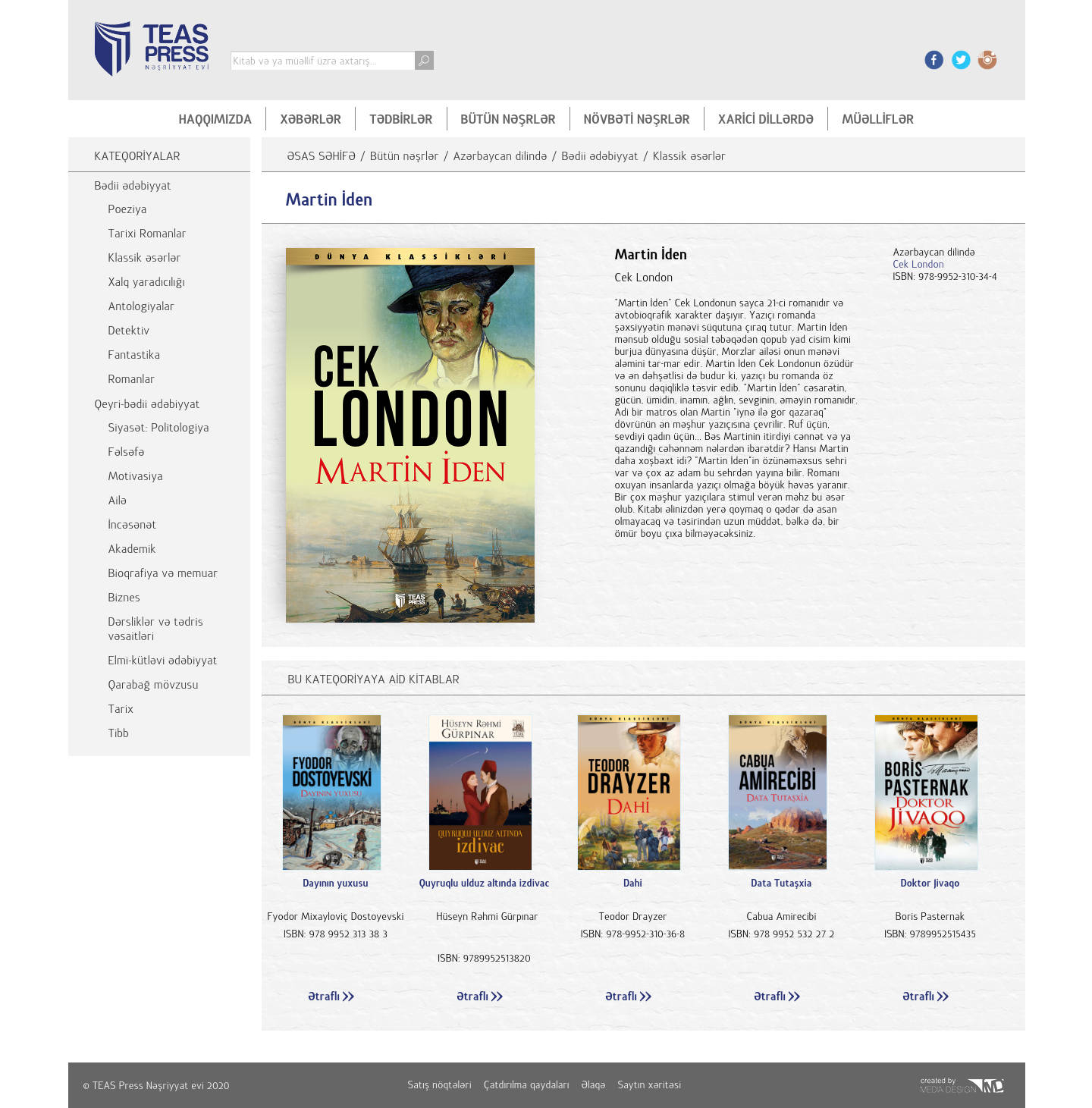This screenshot has height=1108, width=1092.
Task: Select the Romanlar category
Action: point(131,379)
